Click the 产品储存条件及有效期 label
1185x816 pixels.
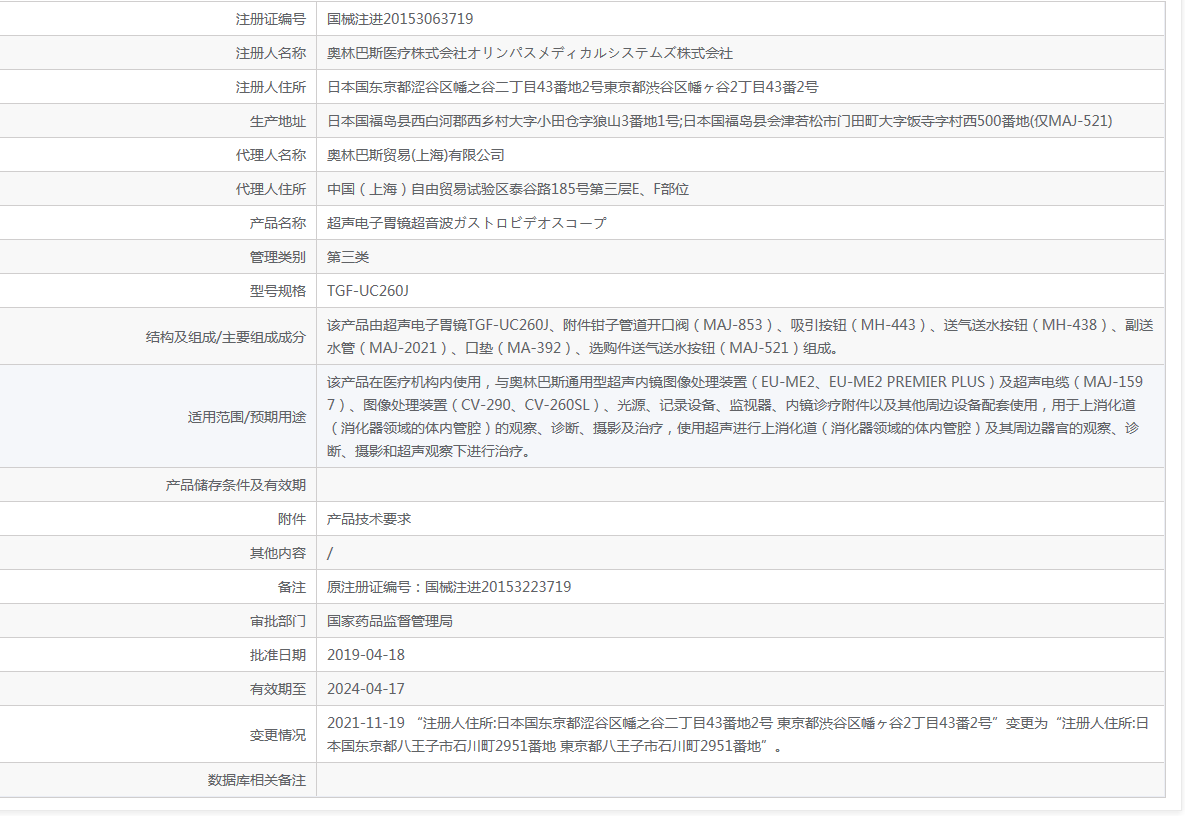235,485
